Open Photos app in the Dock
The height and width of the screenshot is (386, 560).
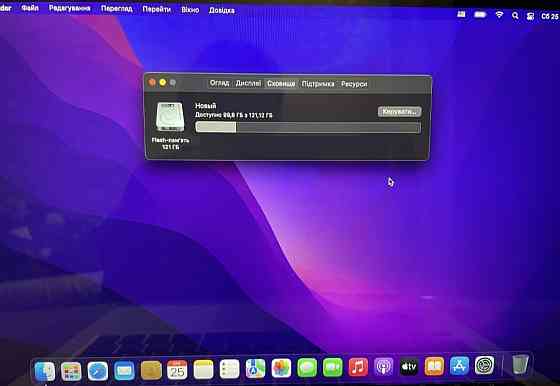(x=281, y=368)
